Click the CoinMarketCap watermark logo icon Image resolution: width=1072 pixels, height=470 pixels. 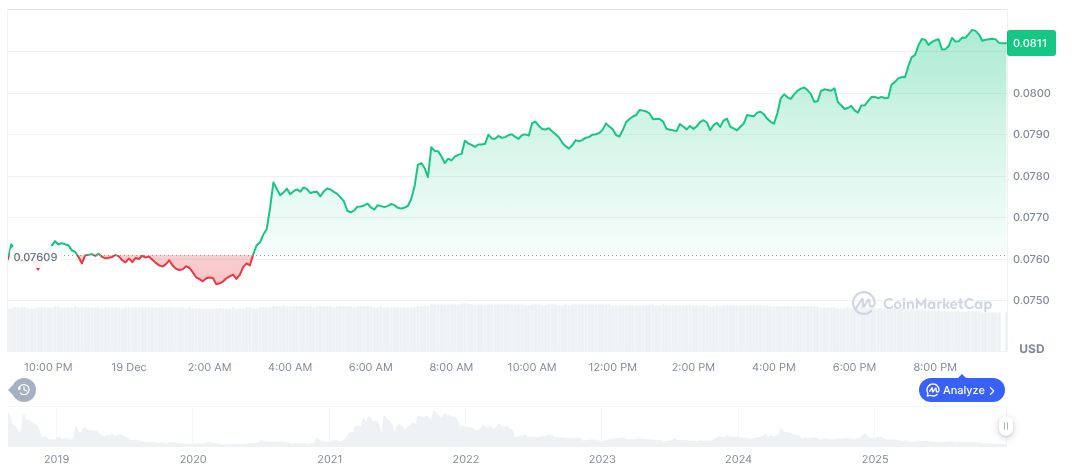point(864,303)
